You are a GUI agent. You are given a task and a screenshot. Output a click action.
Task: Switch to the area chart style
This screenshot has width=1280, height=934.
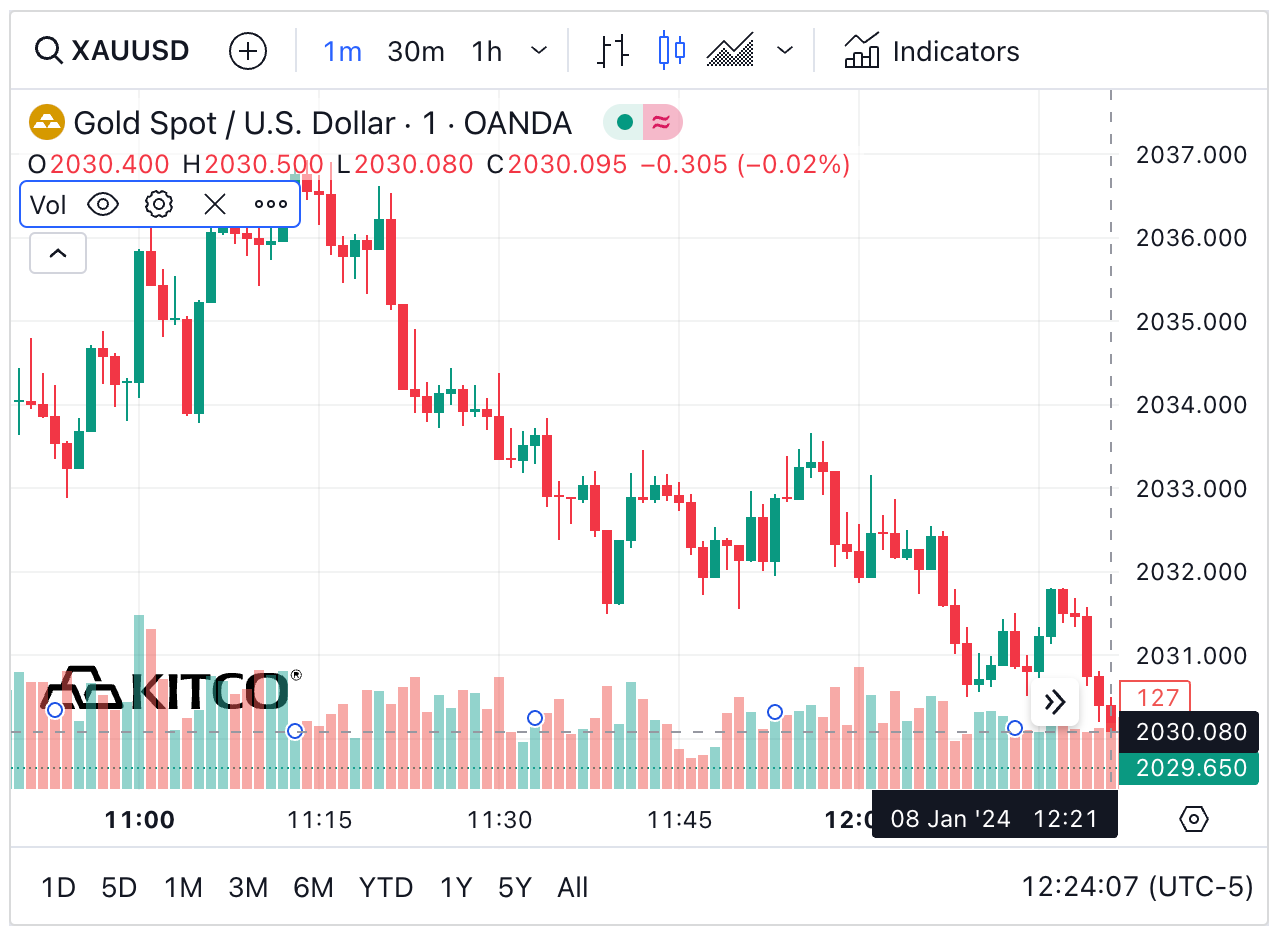[730, 51]
